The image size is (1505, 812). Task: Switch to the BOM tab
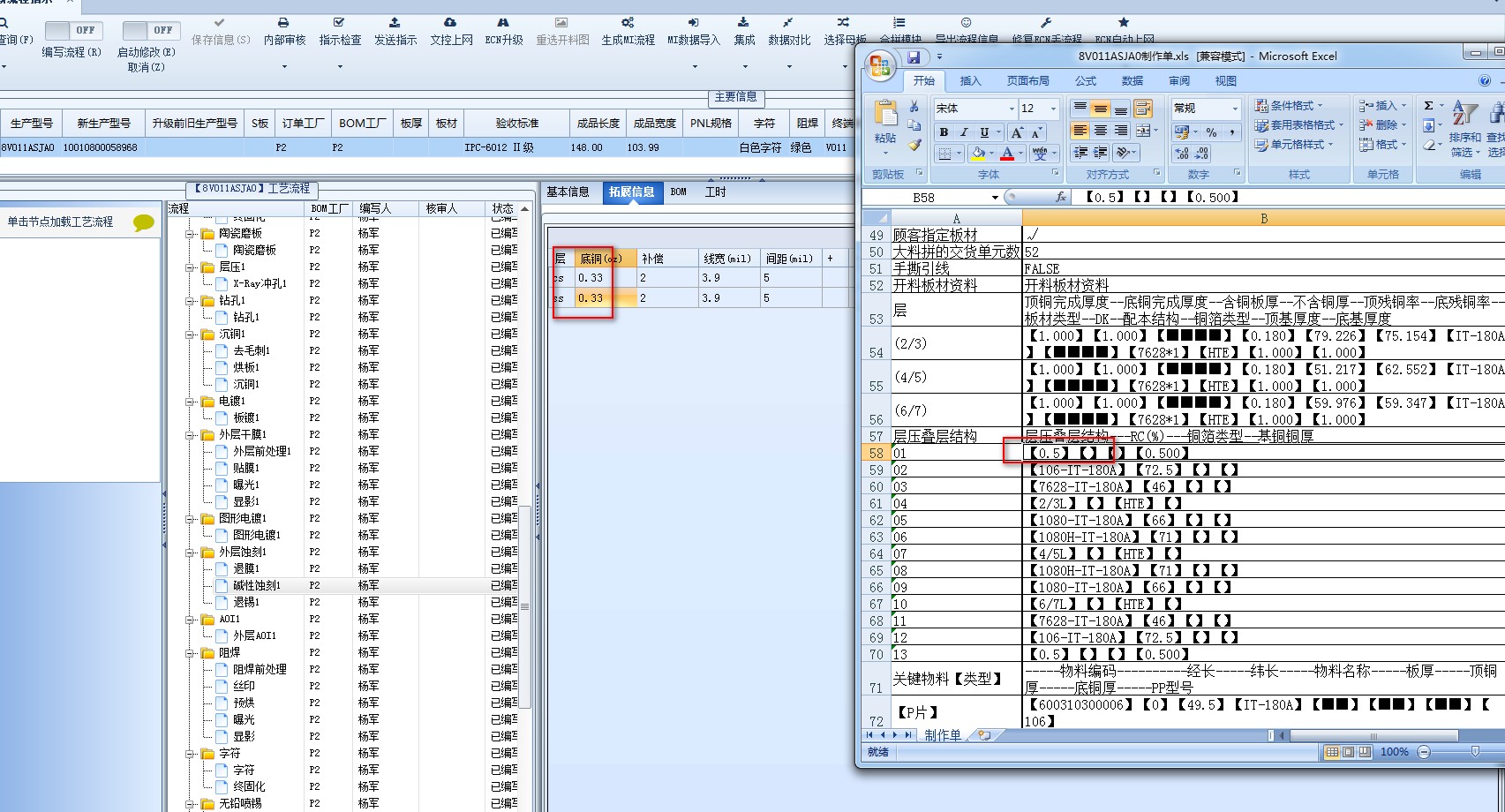click(x=678, y=192)
